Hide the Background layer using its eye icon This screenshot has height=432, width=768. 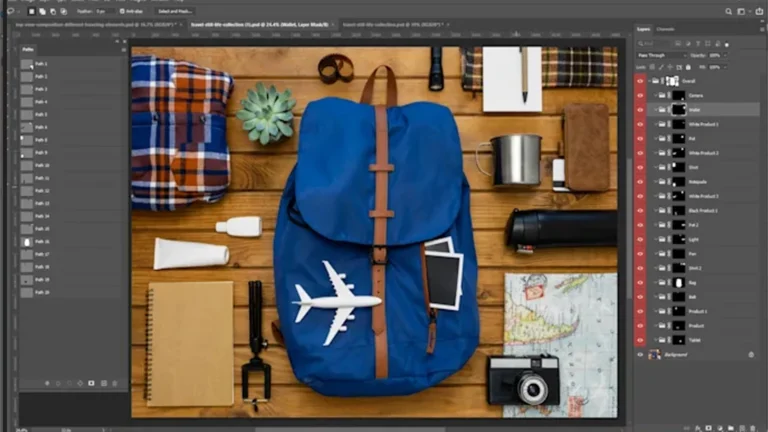(640, 354)
